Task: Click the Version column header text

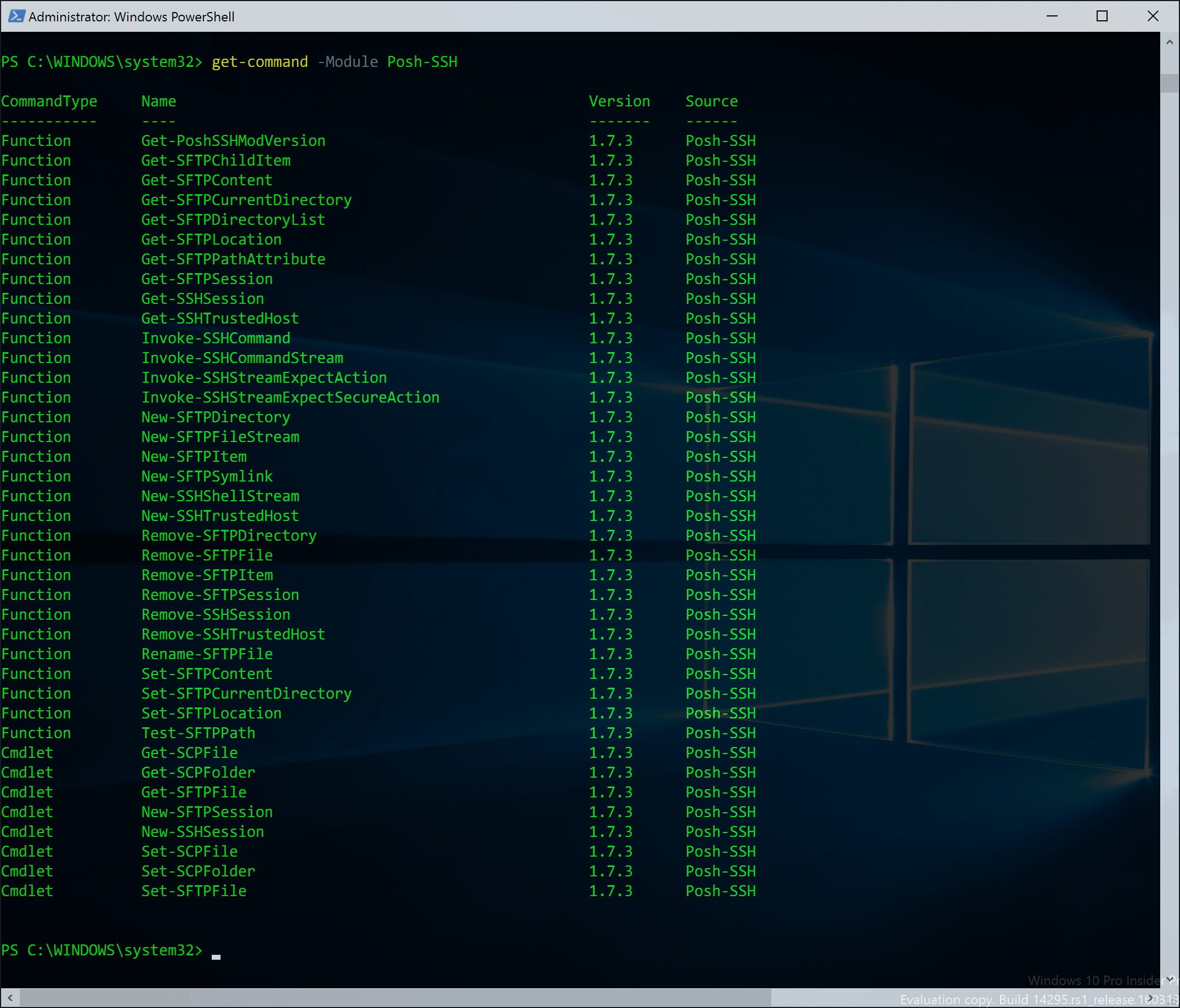Action: pyautogui.click(x=619, y=101)
